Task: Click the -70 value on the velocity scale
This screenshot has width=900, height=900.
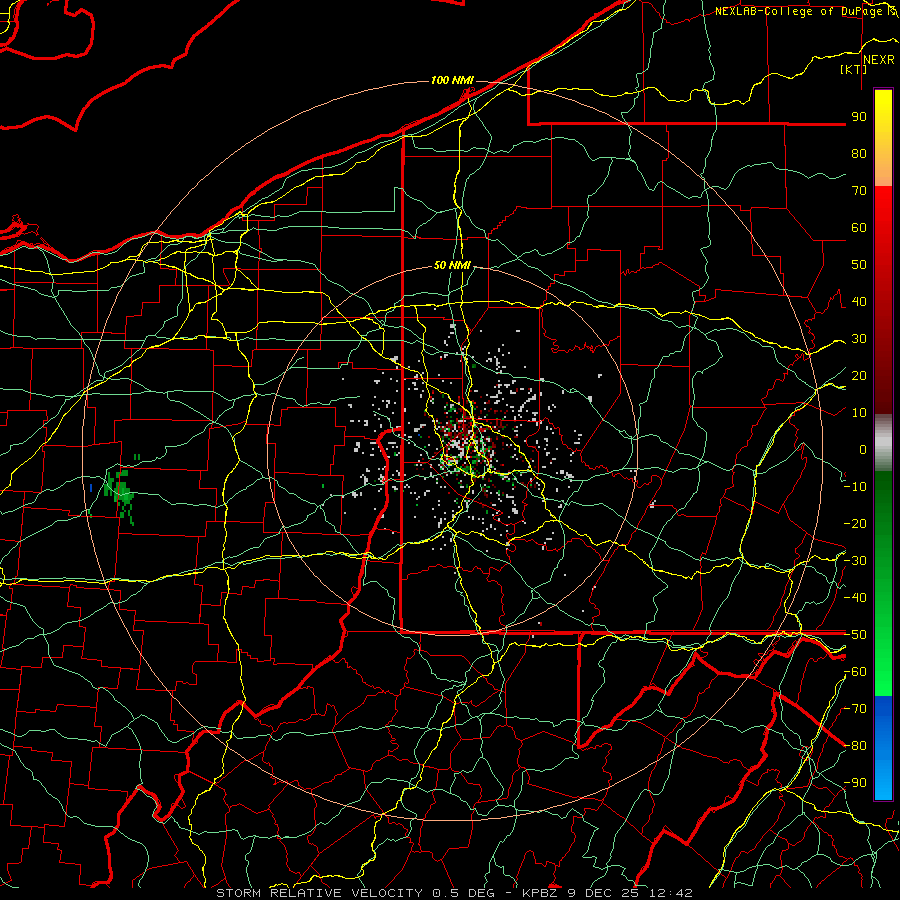Action: coord(855,709)
